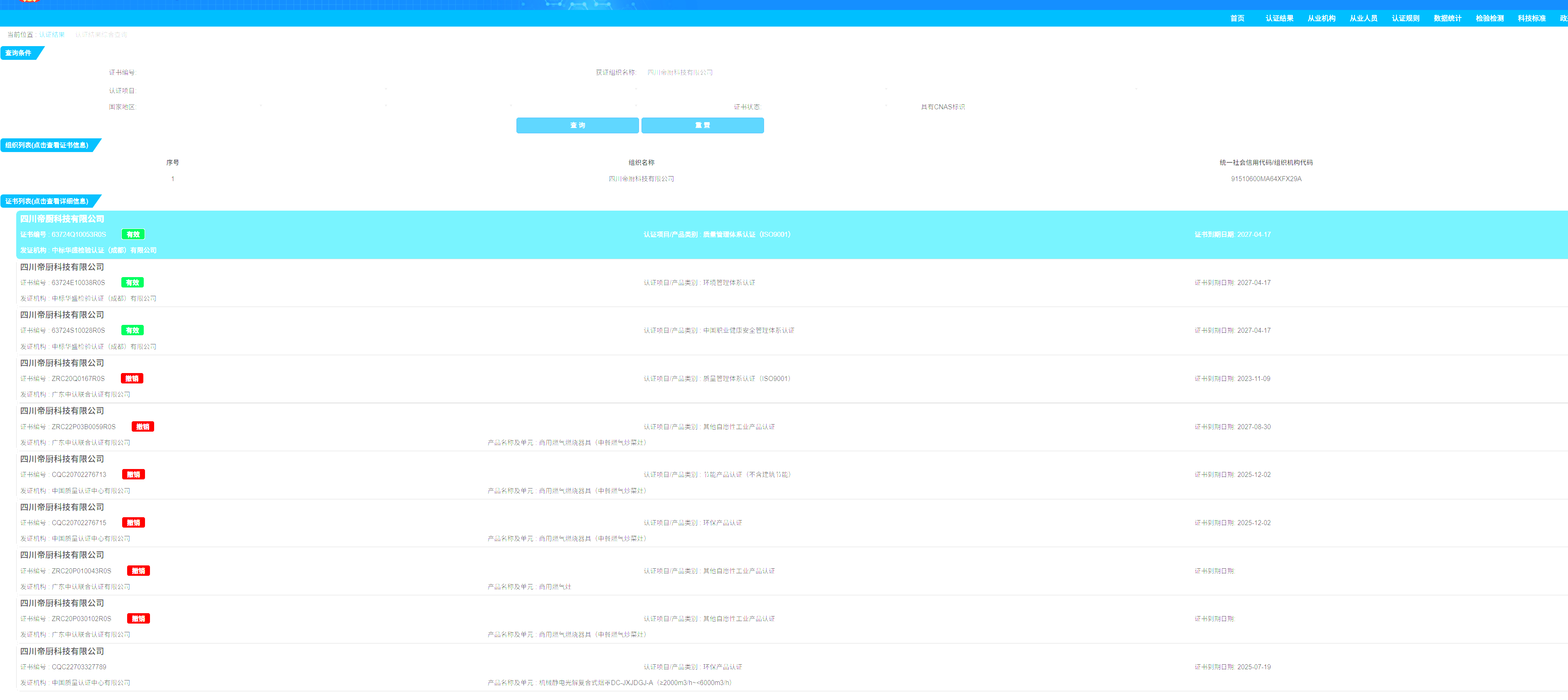Click the 获证组织名称 input field
Viewport: 1568px width, 700px height.
click(x=680, y=72)
